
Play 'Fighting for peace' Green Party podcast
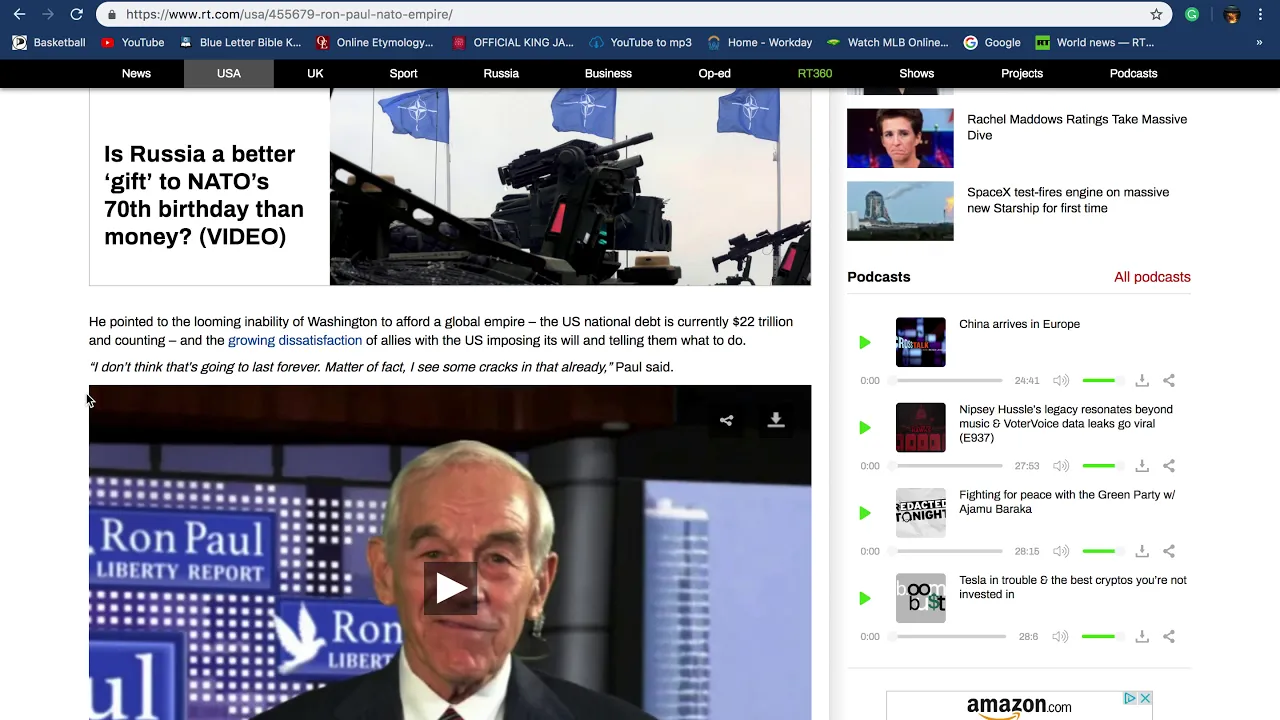tap(865, 513)
